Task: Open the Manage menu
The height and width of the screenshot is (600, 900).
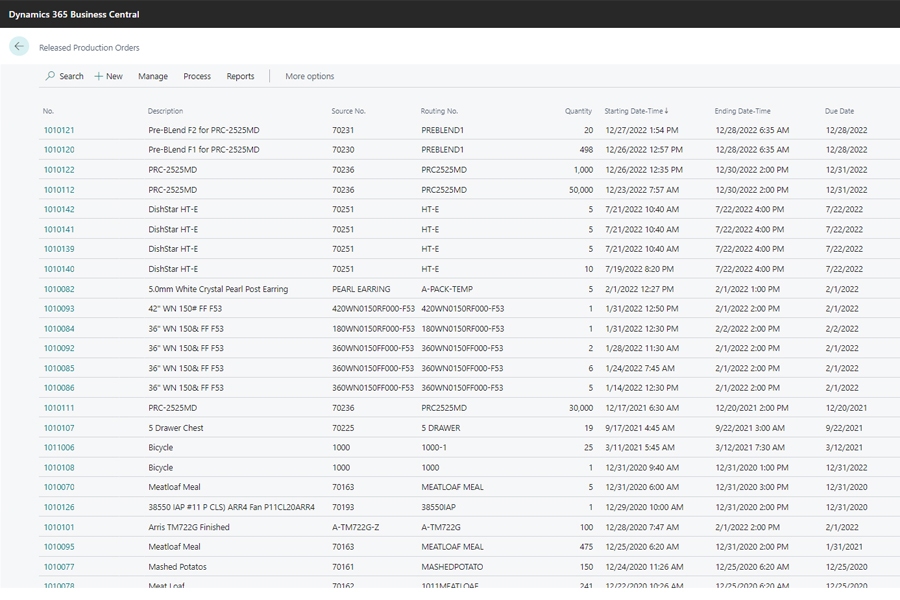Action: (153, 76)
